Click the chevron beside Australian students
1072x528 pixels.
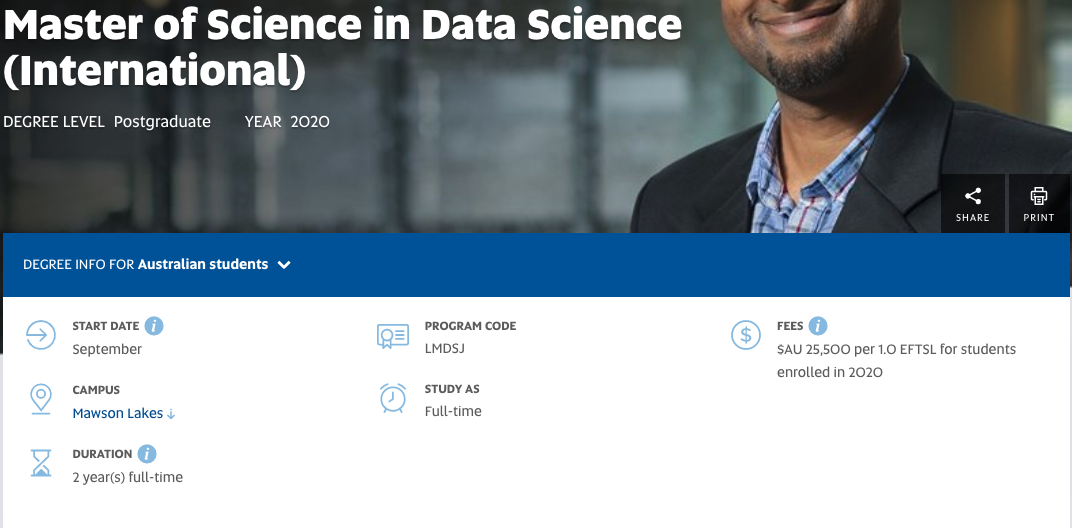(x=284, y=265)
